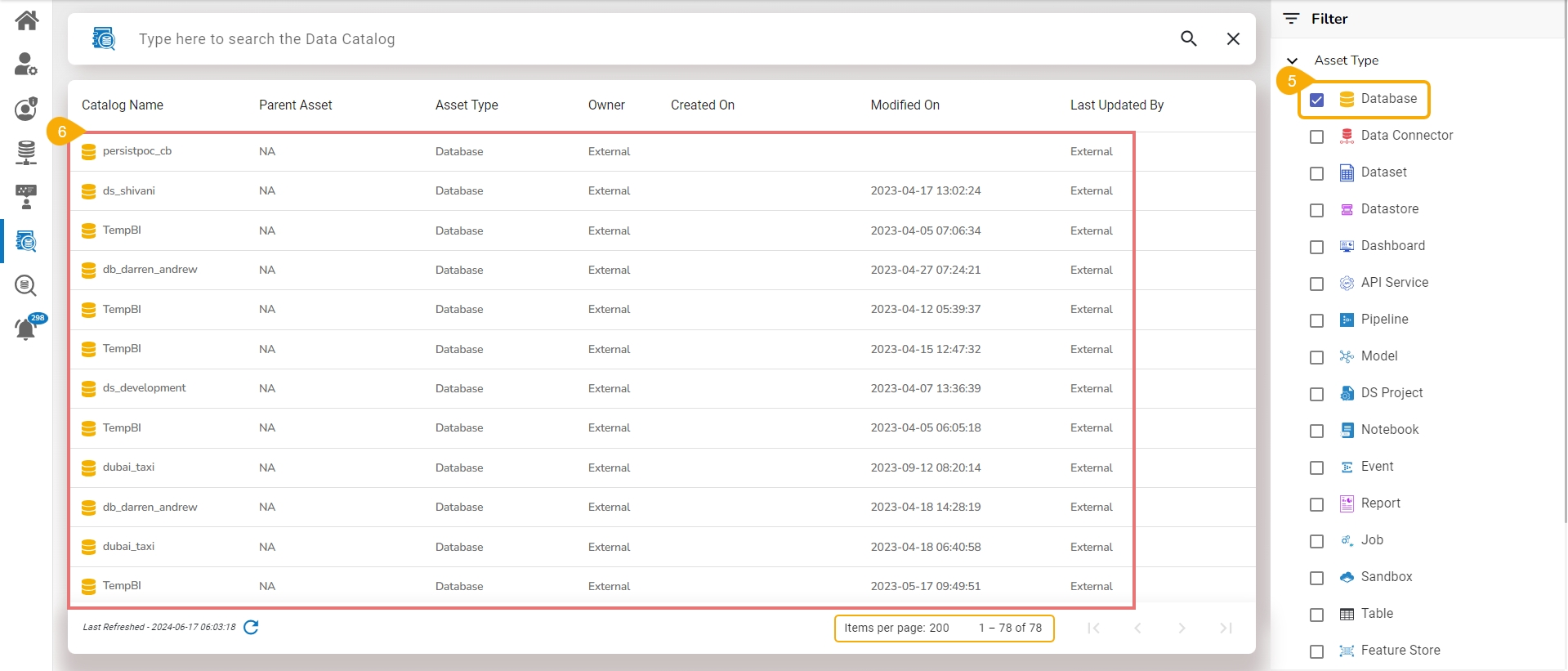Check the Pipeline filter checkbox
The image size is (1568, 671).
[1316, 320]
